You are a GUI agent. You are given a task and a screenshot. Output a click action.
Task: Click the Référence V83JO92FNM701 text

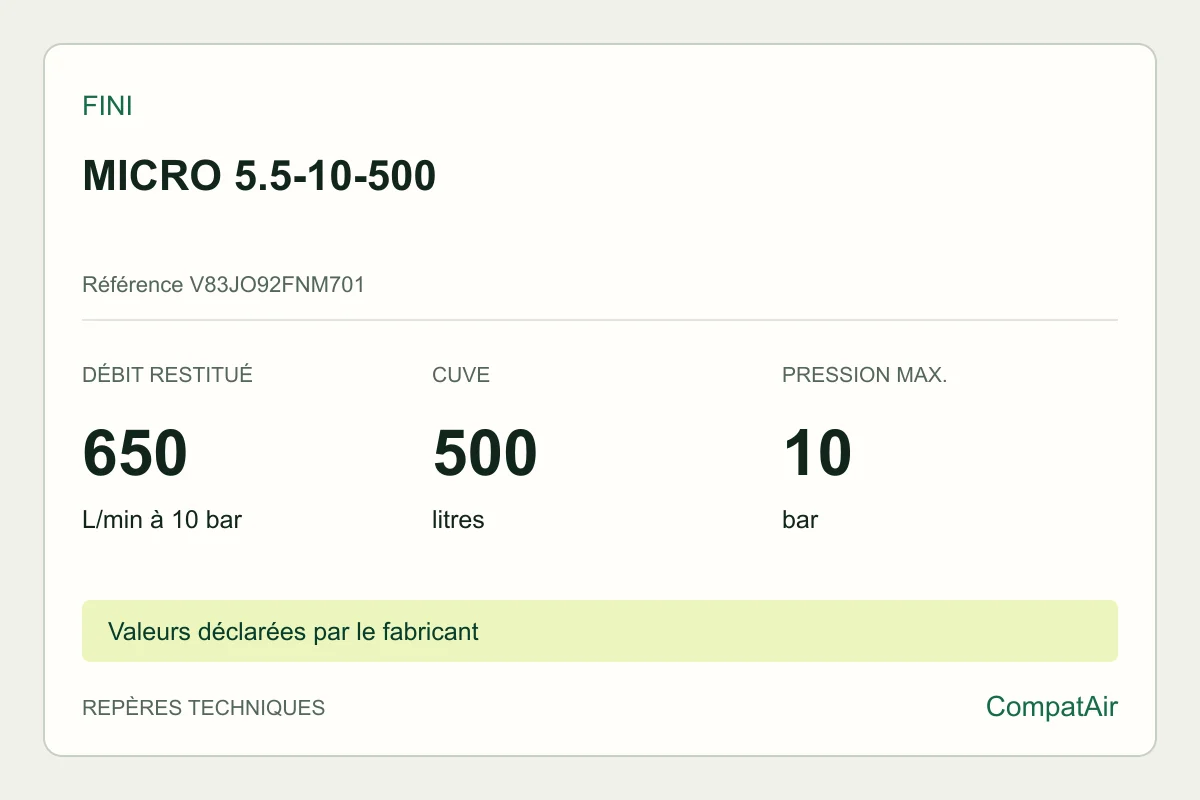point(223,285)
